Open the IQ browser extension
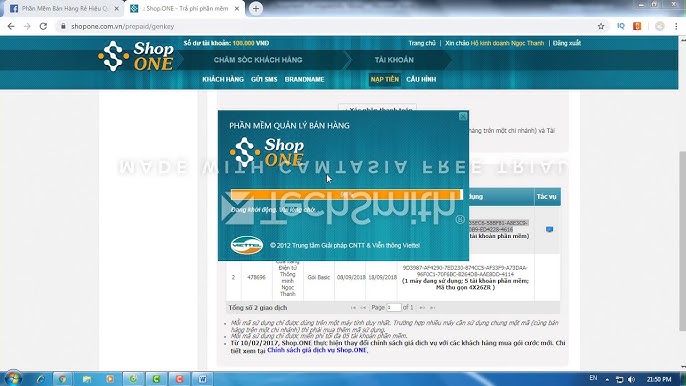Screen dimensions: 686x386 click(x=620, y=26)
